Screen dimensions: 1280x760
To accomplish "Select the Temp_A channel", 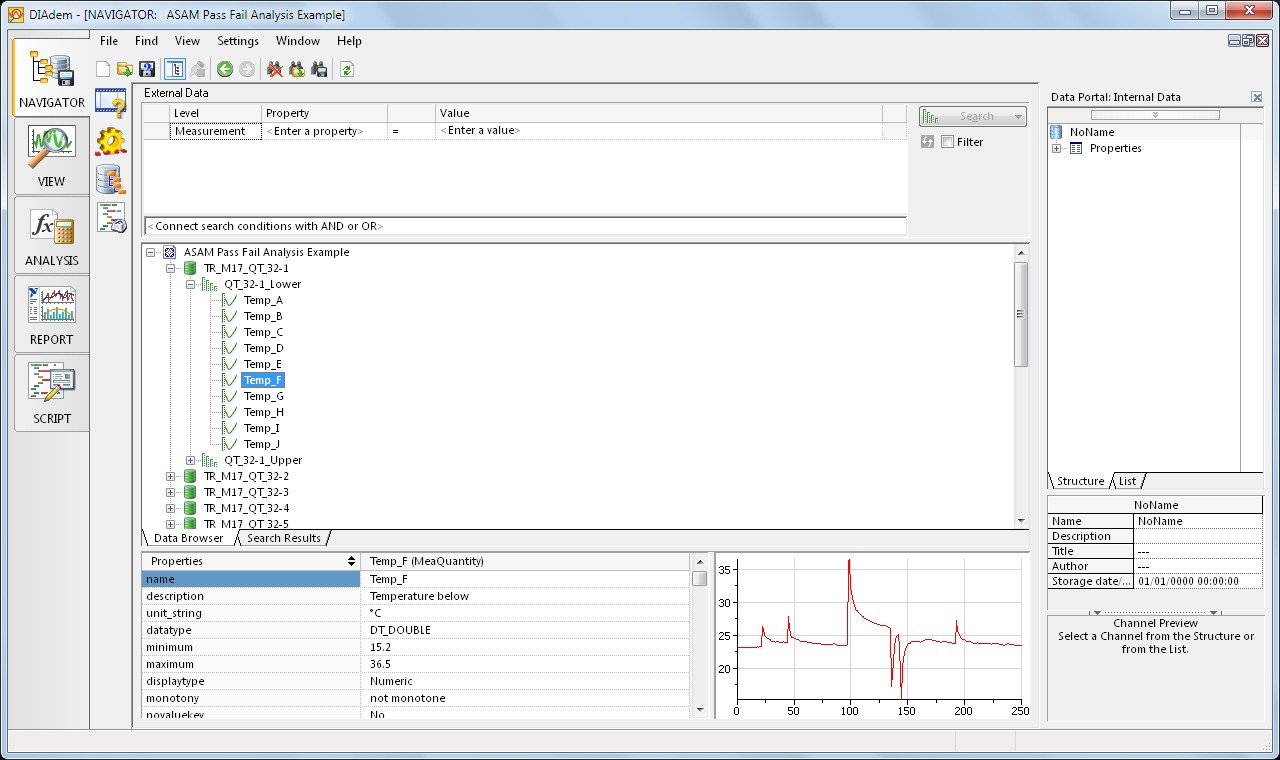I will click(263, 300).
